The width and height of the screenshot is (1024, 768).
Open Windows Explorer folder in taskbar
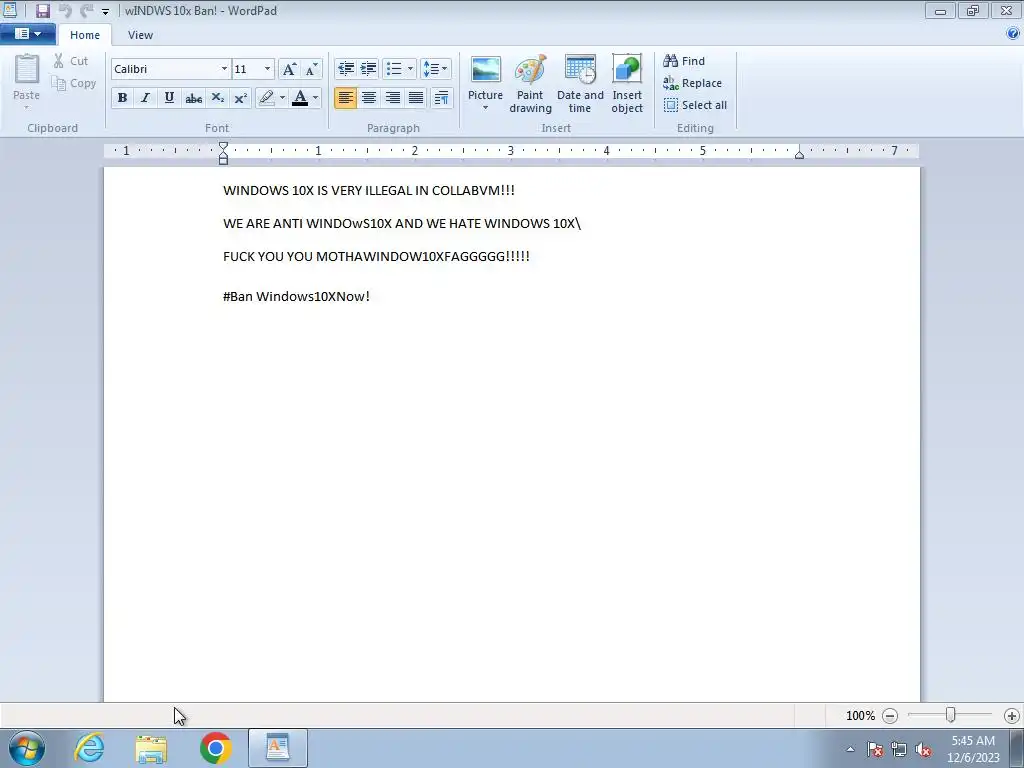point(152,748)
